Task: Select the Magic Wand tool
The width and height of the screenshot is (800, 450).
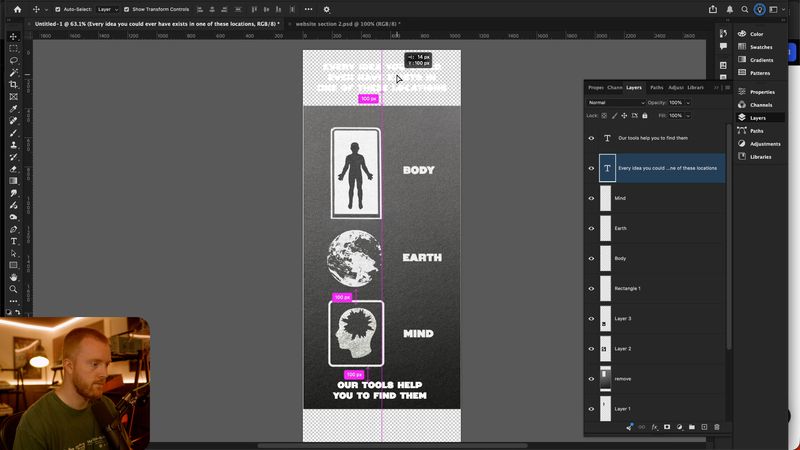Action: tap(14, 72)
